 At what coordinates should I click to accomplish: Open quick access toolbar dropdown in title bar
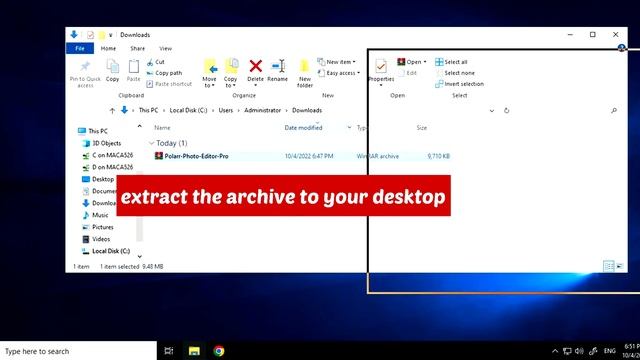pyautogui.click(x=110, y=35)
